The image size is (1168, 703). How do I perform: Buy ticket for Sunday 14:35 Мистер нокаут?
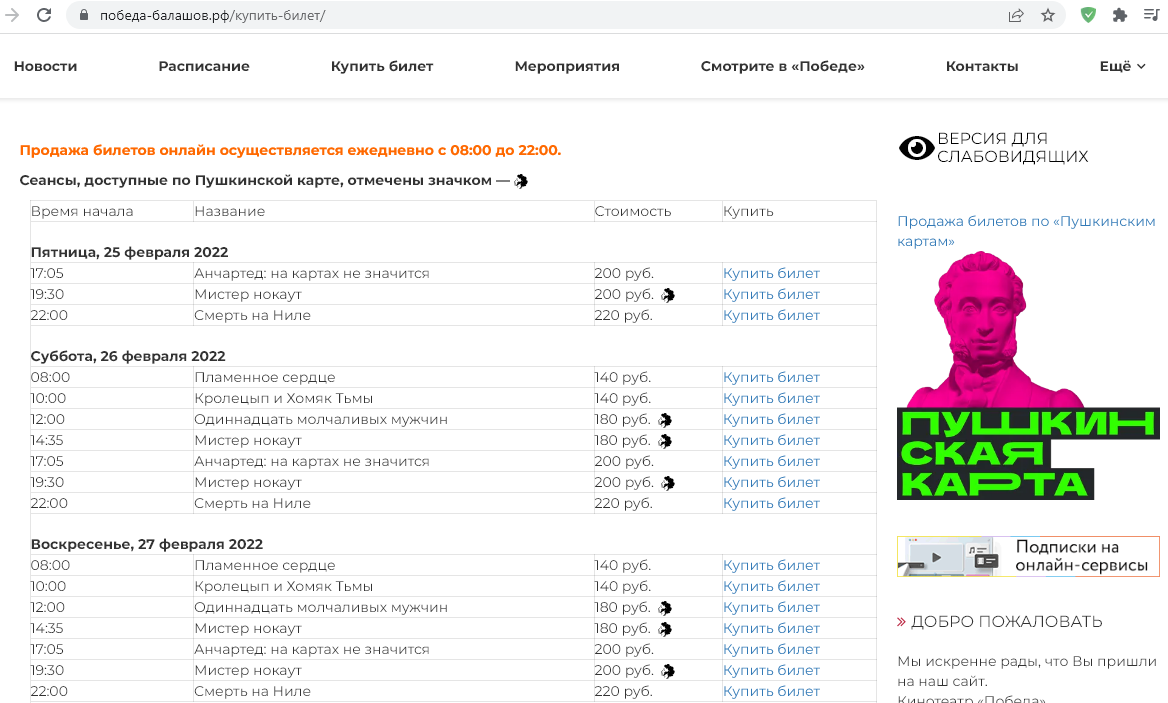coord(771,628)
